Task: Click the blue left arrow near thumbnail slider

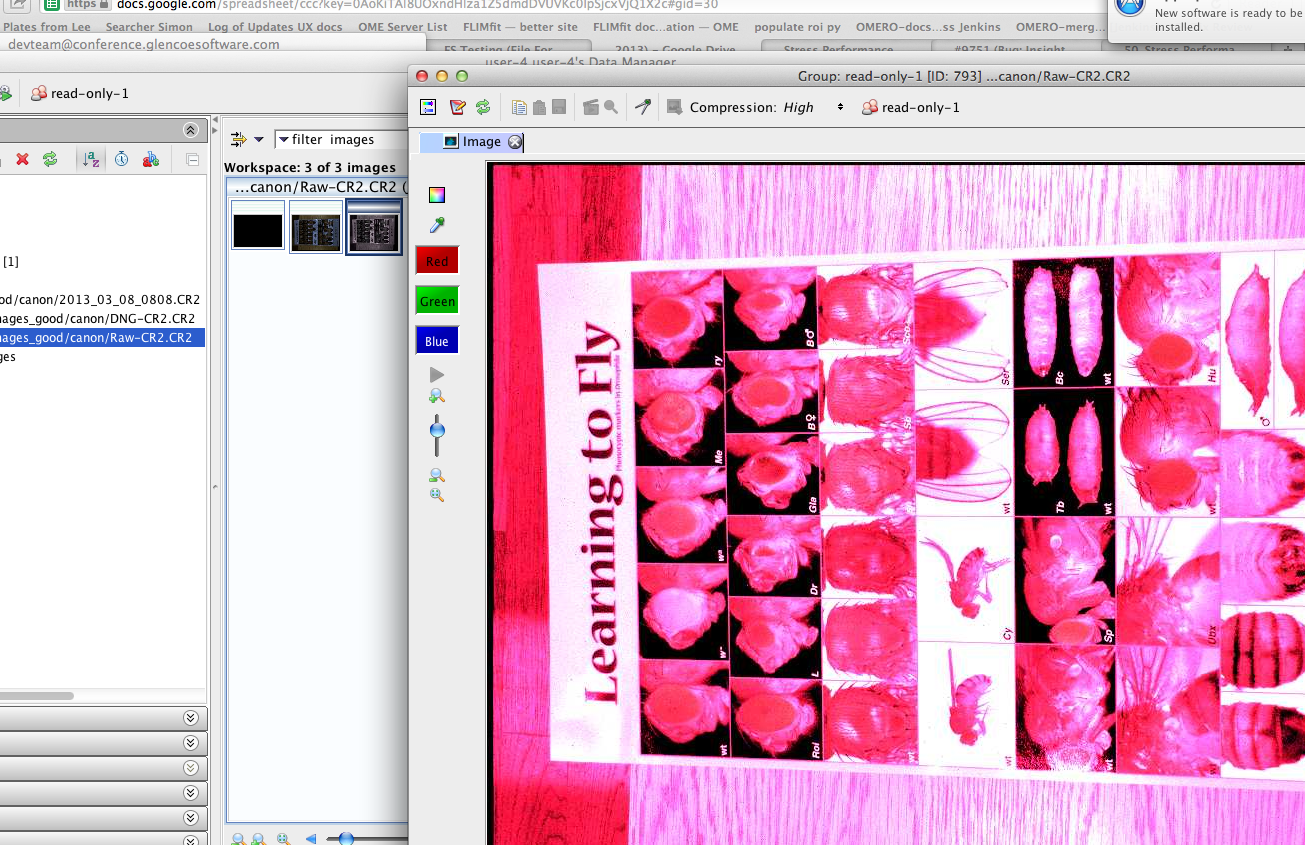Action: pyautogui.click(x=311, y=839)
